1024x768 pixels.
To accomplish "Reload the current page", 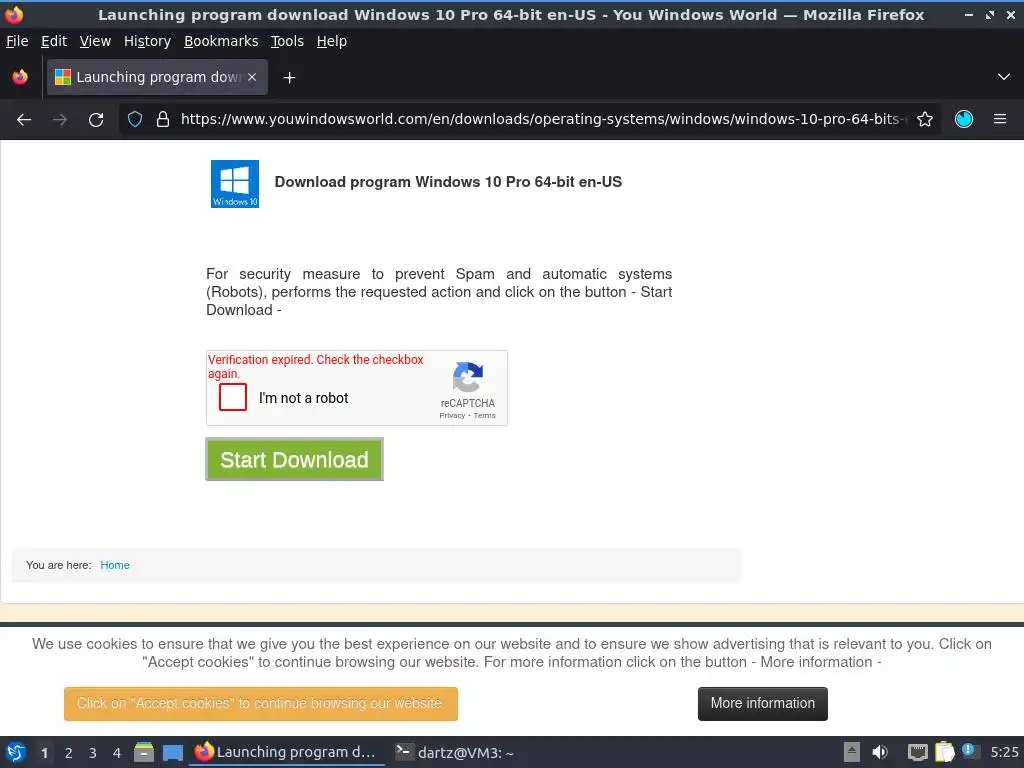I will click(x=96, y=120).
